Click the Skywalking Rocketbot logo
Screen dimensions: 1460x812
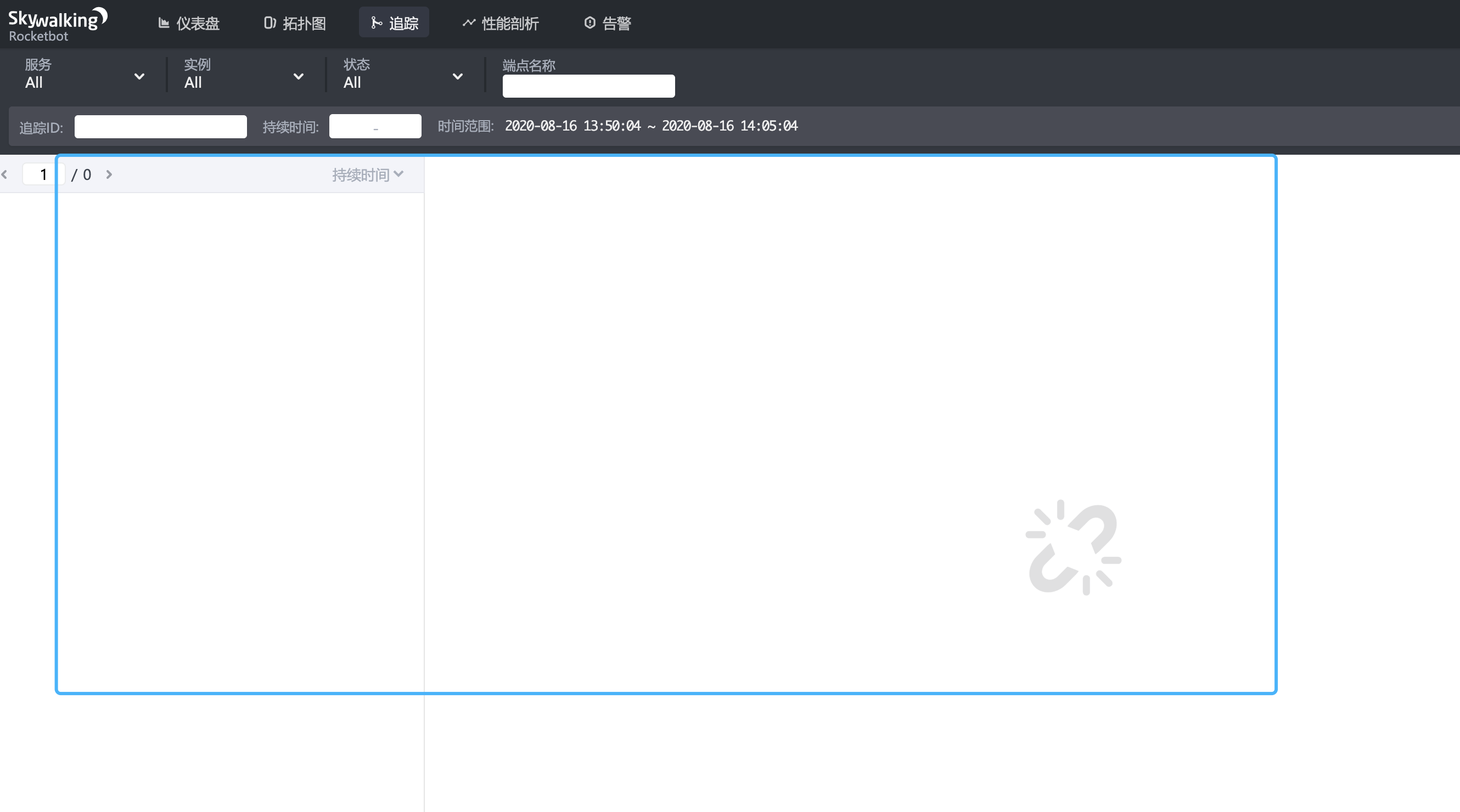tap(57, 24)
